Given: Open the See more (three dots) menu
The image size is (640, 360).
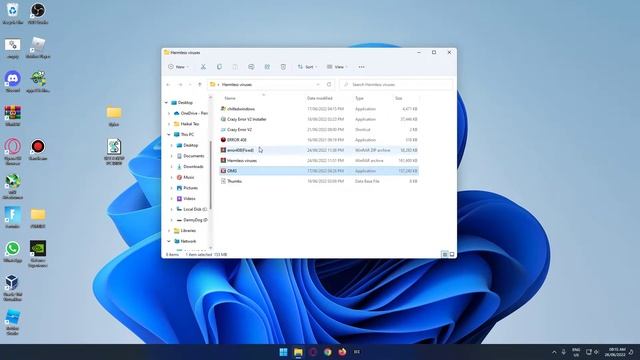Looking at the screenshot, I should (x=361, y=67).
